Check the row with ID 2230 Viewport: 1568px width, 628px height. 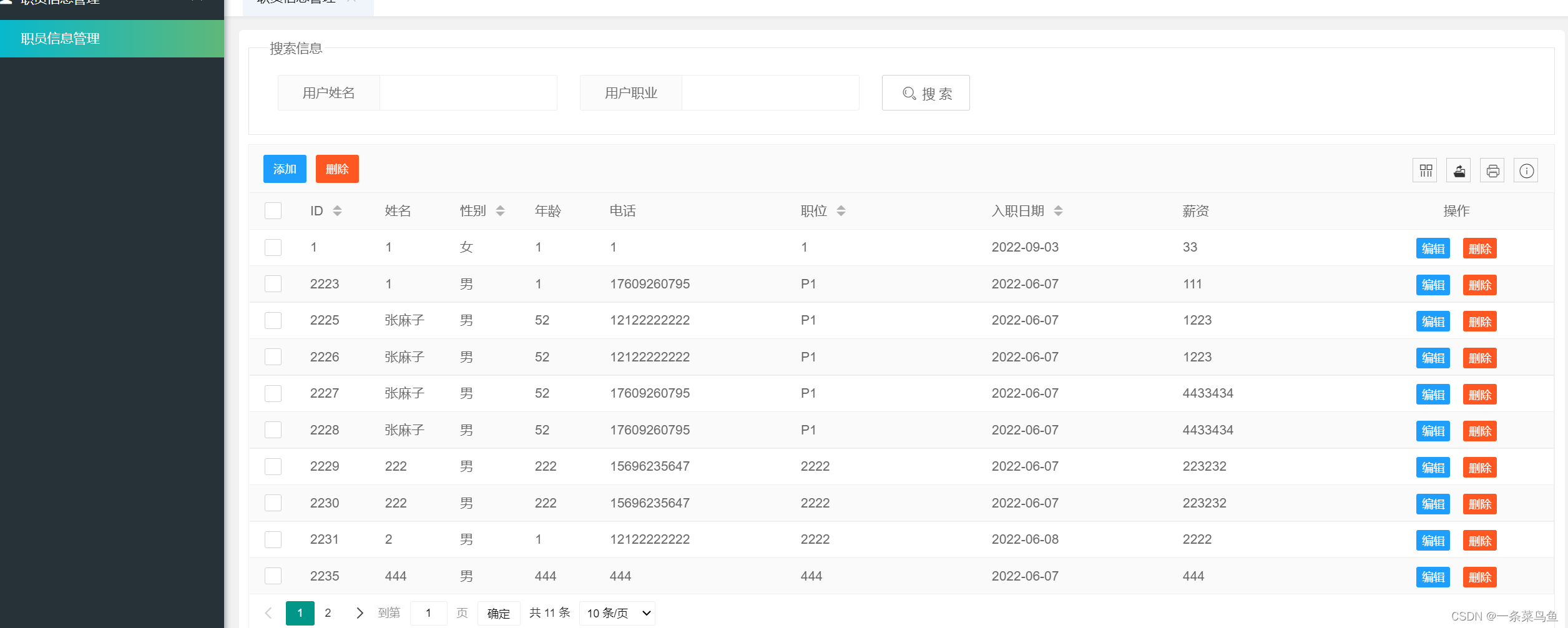coord(273,503)
